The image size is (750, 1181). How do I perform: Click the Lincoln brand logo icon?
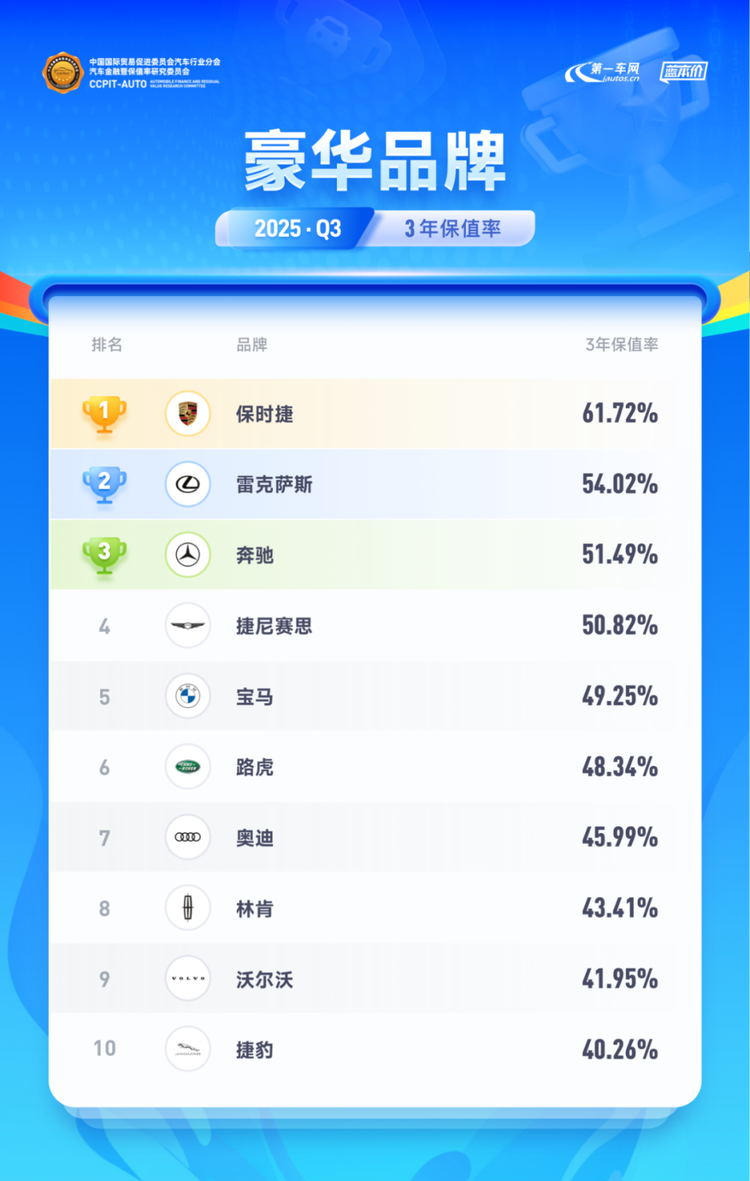coord(187,909)
